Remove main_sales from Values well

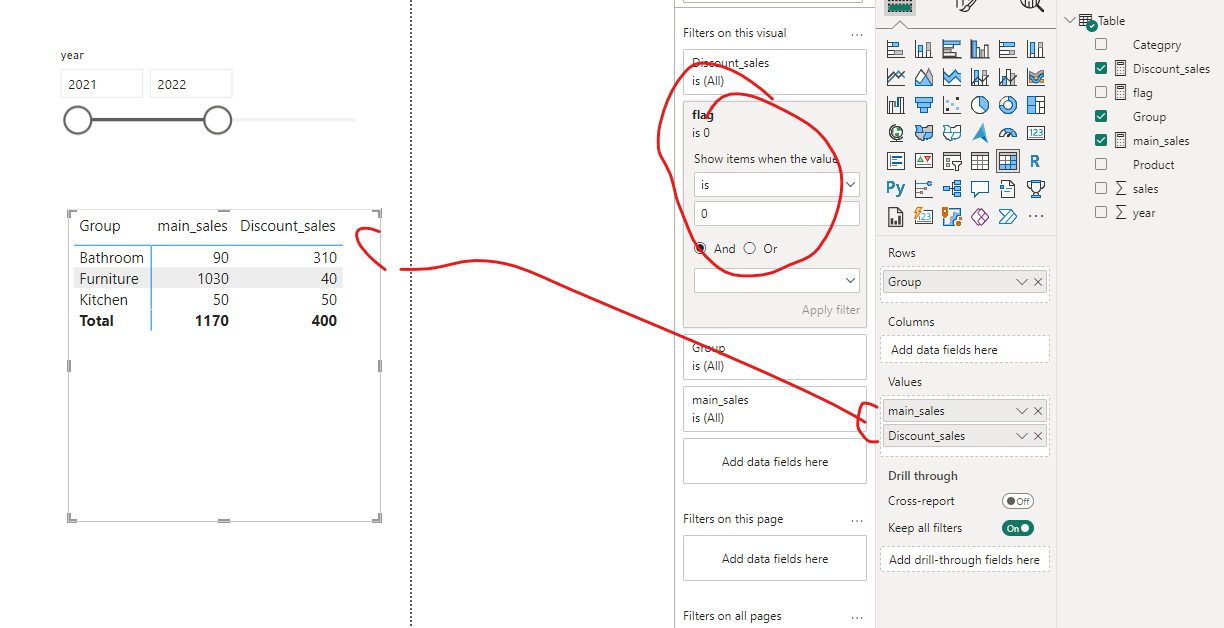(1038, 411)
